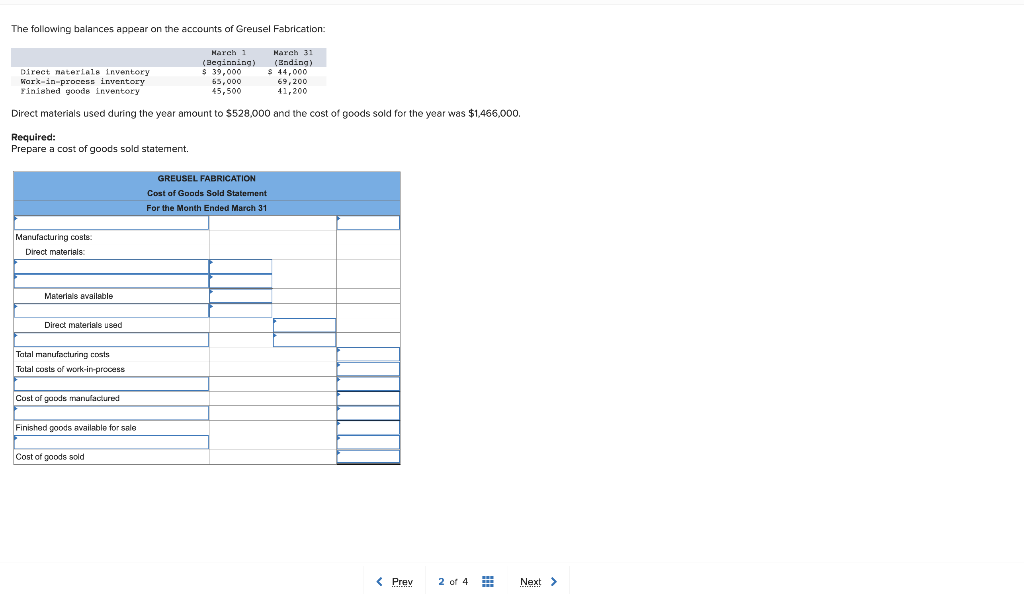Click the '41,200' ending finished goods value
This screenshot has height=600, width=1024.
[x=292, y=91]
